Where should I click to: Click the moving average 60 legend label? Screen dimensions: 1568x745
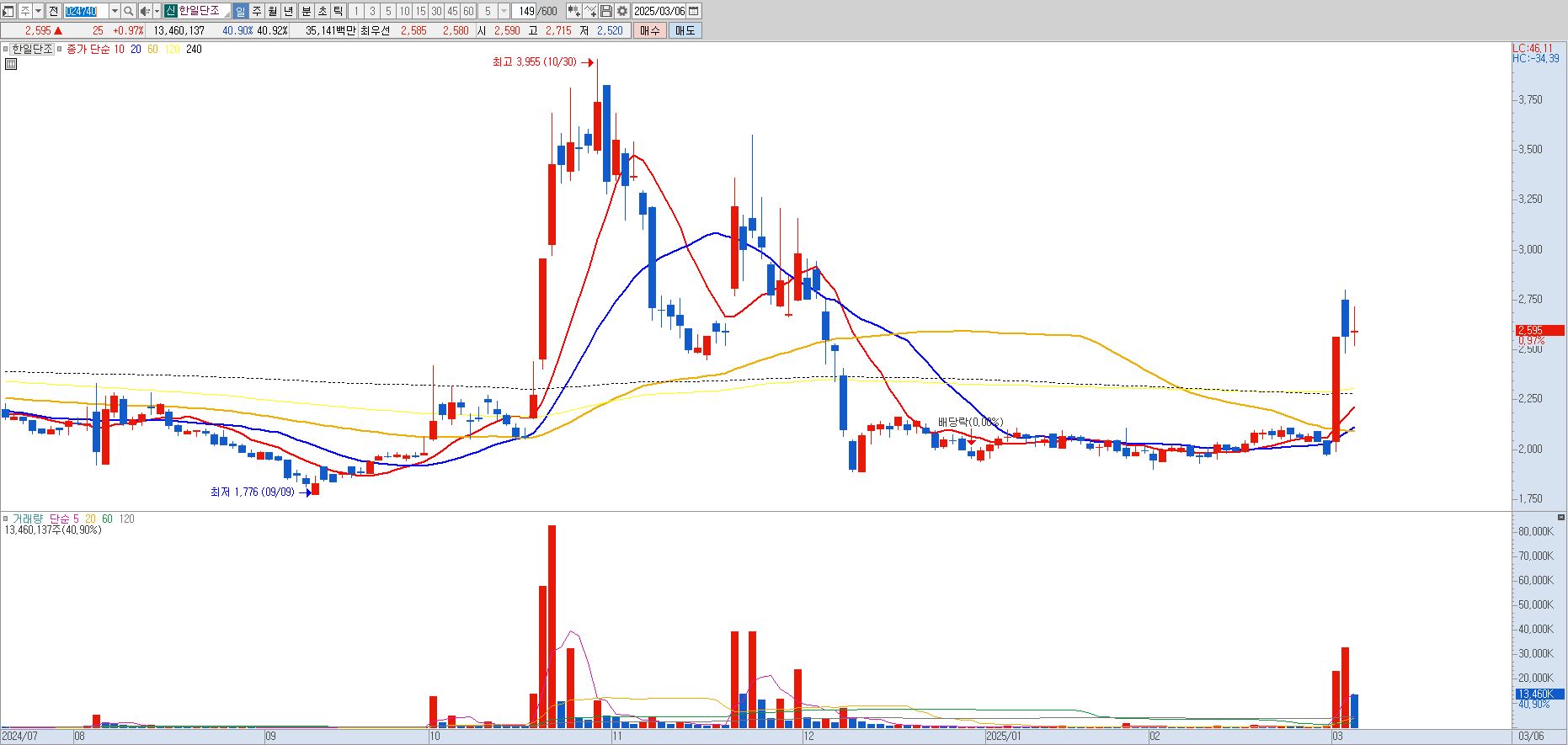[x=152, y=49]
